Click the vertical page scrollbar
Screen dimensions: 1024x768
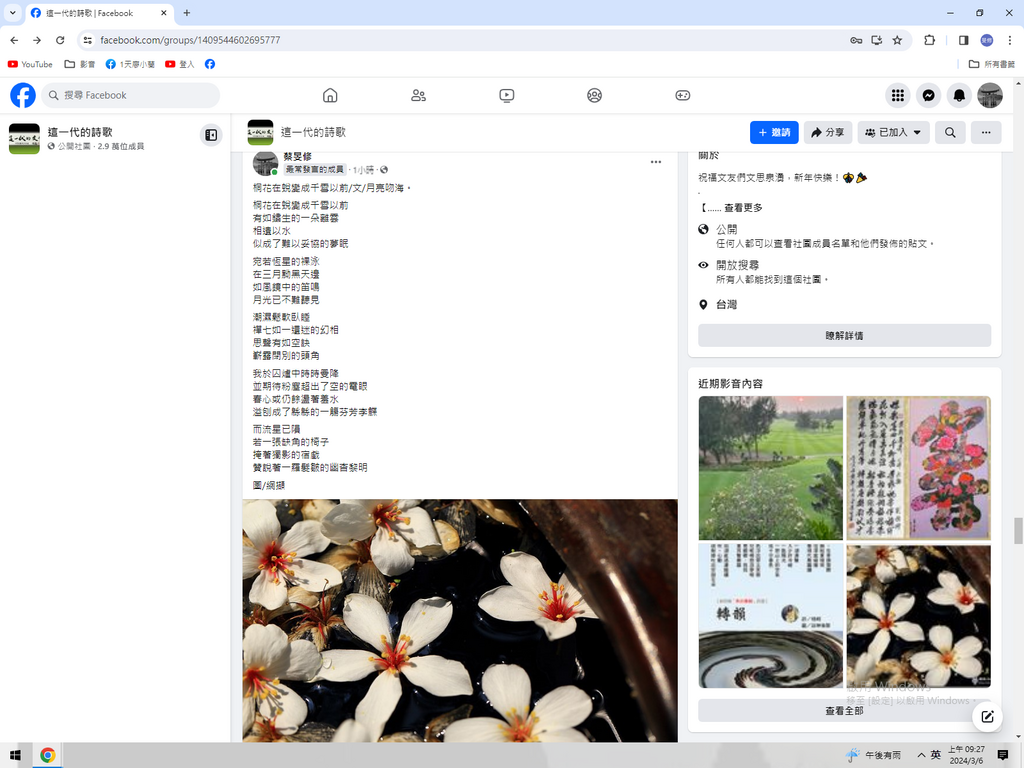[1018, 530]
